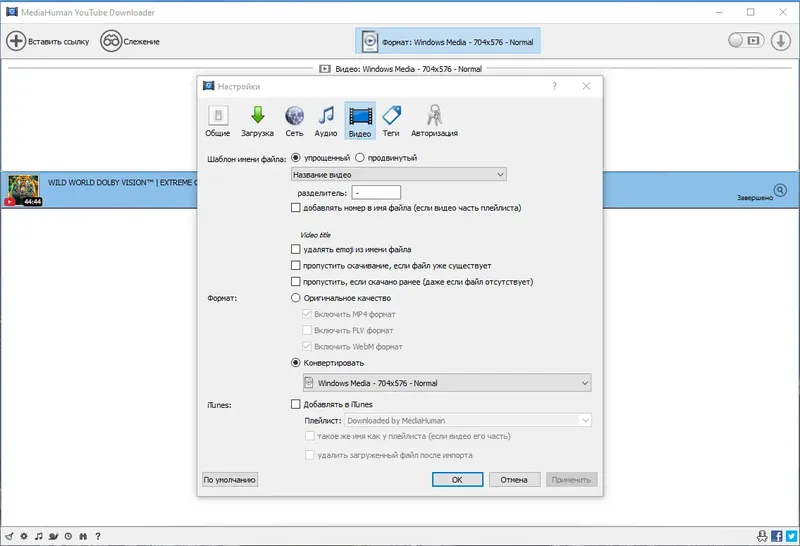
Task: Enable skipping download if file exists
Action: [295, 265]
